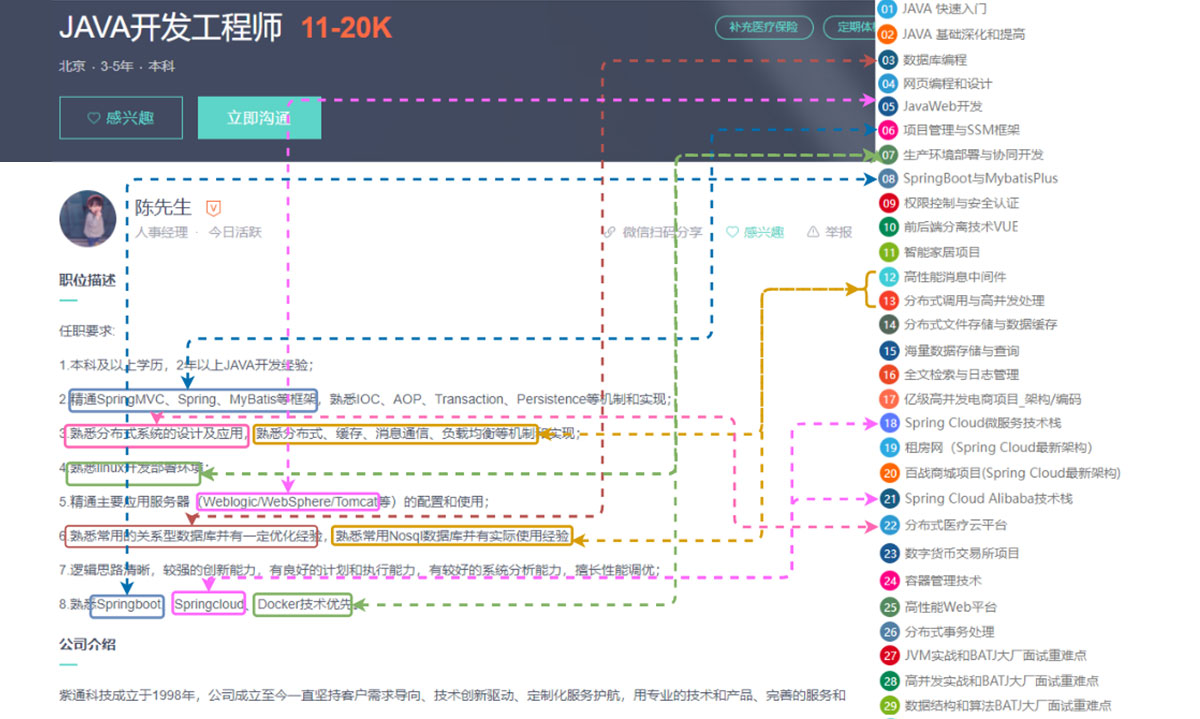The height and width of the screenshot is (719, 1200).
Task: Click the number 22 circle for 分布式医疗云平台
Action: [x=890, y=525]
